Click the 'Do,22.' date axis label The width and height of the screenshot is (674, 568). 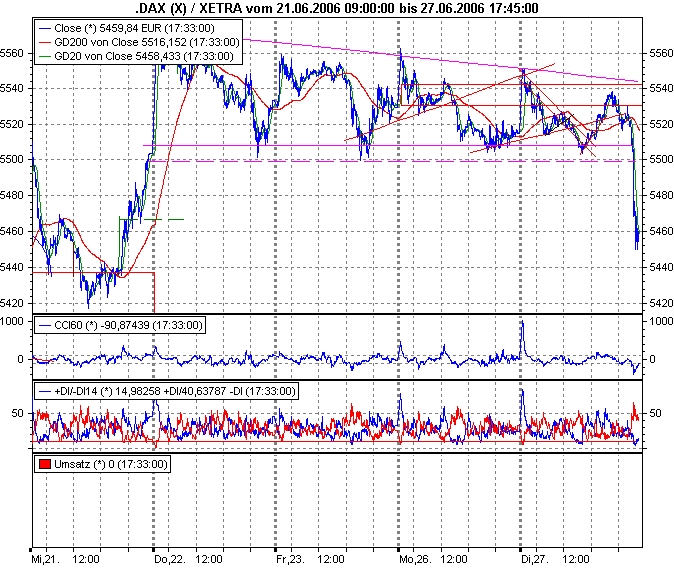coord(169,559)
